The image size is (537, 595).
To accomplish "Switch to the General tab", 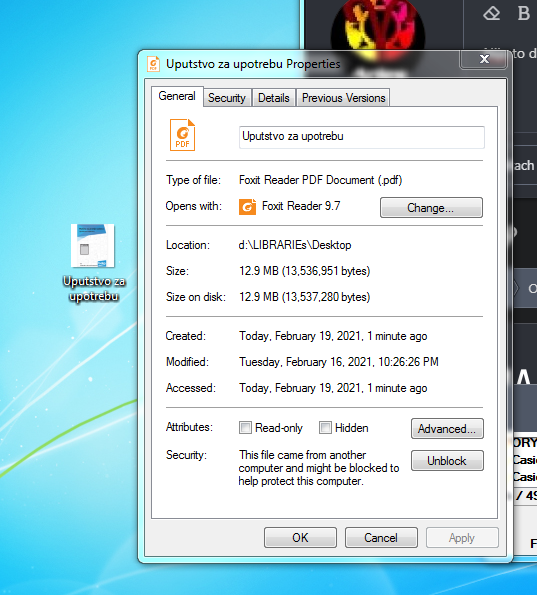I will click(x=177, y=96).
